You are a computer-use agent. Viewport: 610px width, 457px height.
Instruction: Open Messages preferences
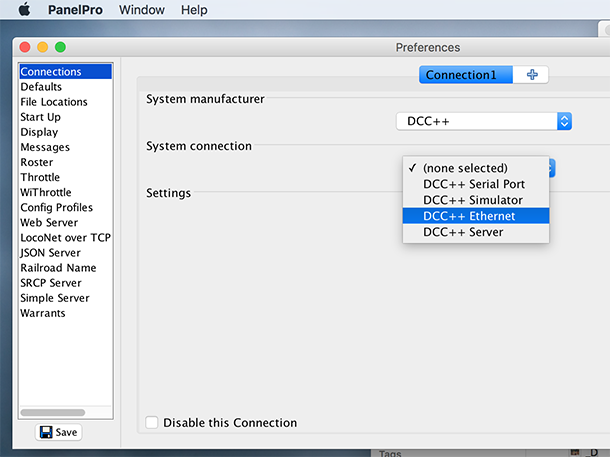65,147
